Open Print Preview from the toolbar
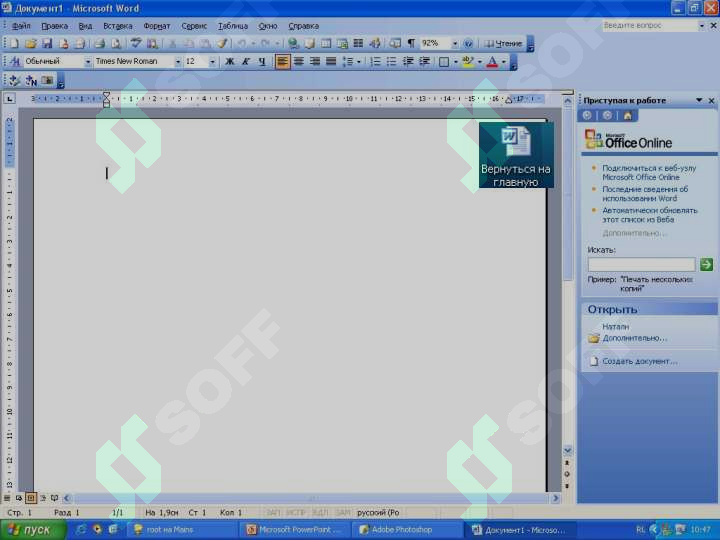This screenshot has height=540, width=720. pos(116,44)
